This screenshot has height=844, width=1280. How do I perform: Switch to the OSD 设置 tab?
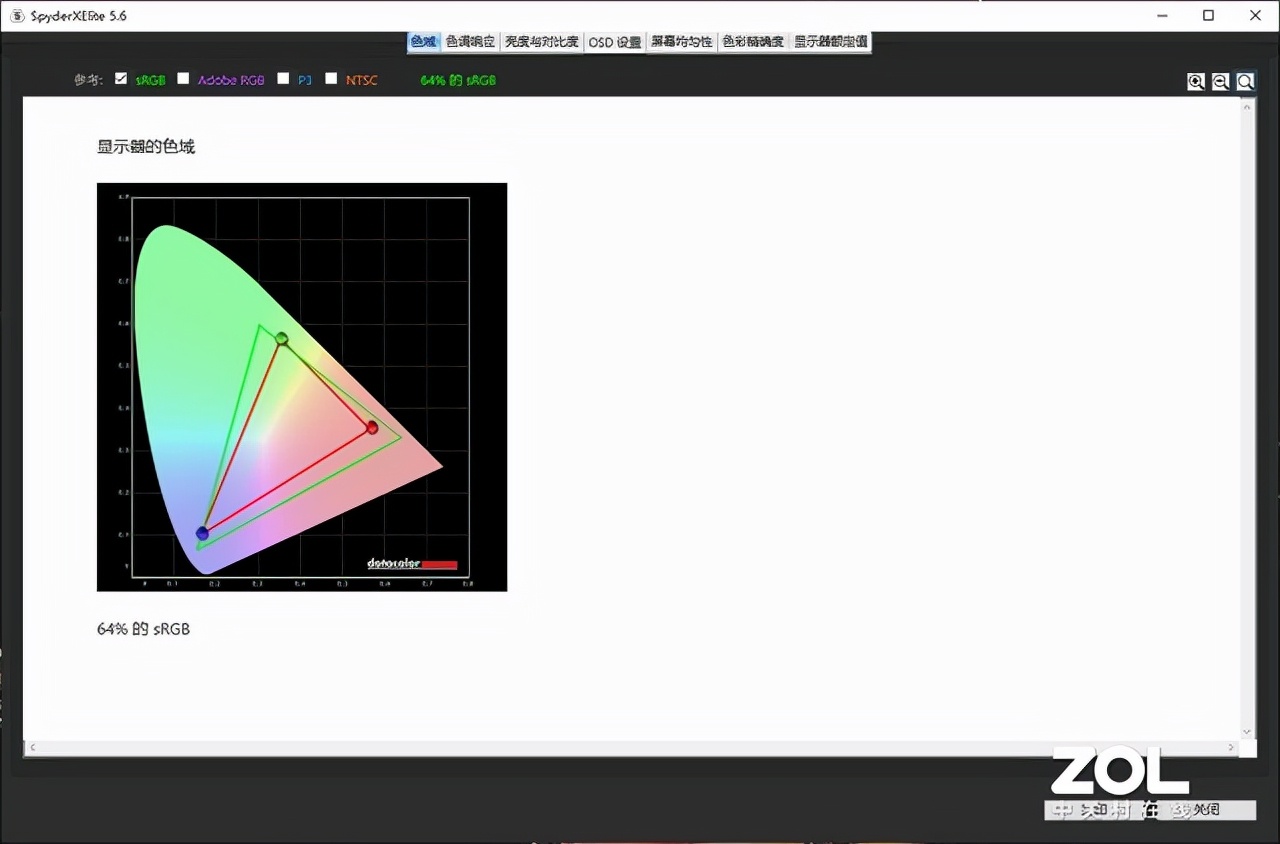click(x=615, y=42)
